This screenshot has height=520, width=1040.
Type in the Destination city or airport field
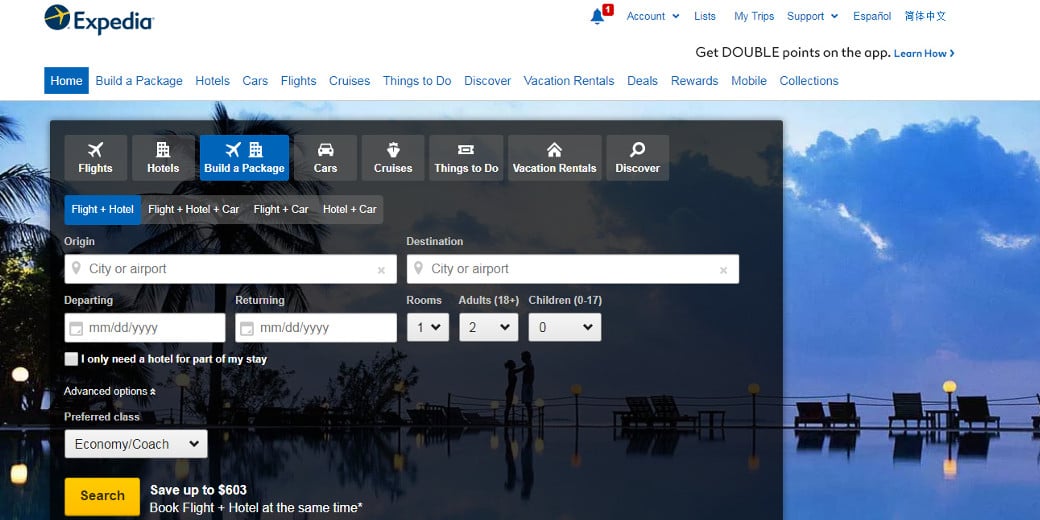click(570, 269)
